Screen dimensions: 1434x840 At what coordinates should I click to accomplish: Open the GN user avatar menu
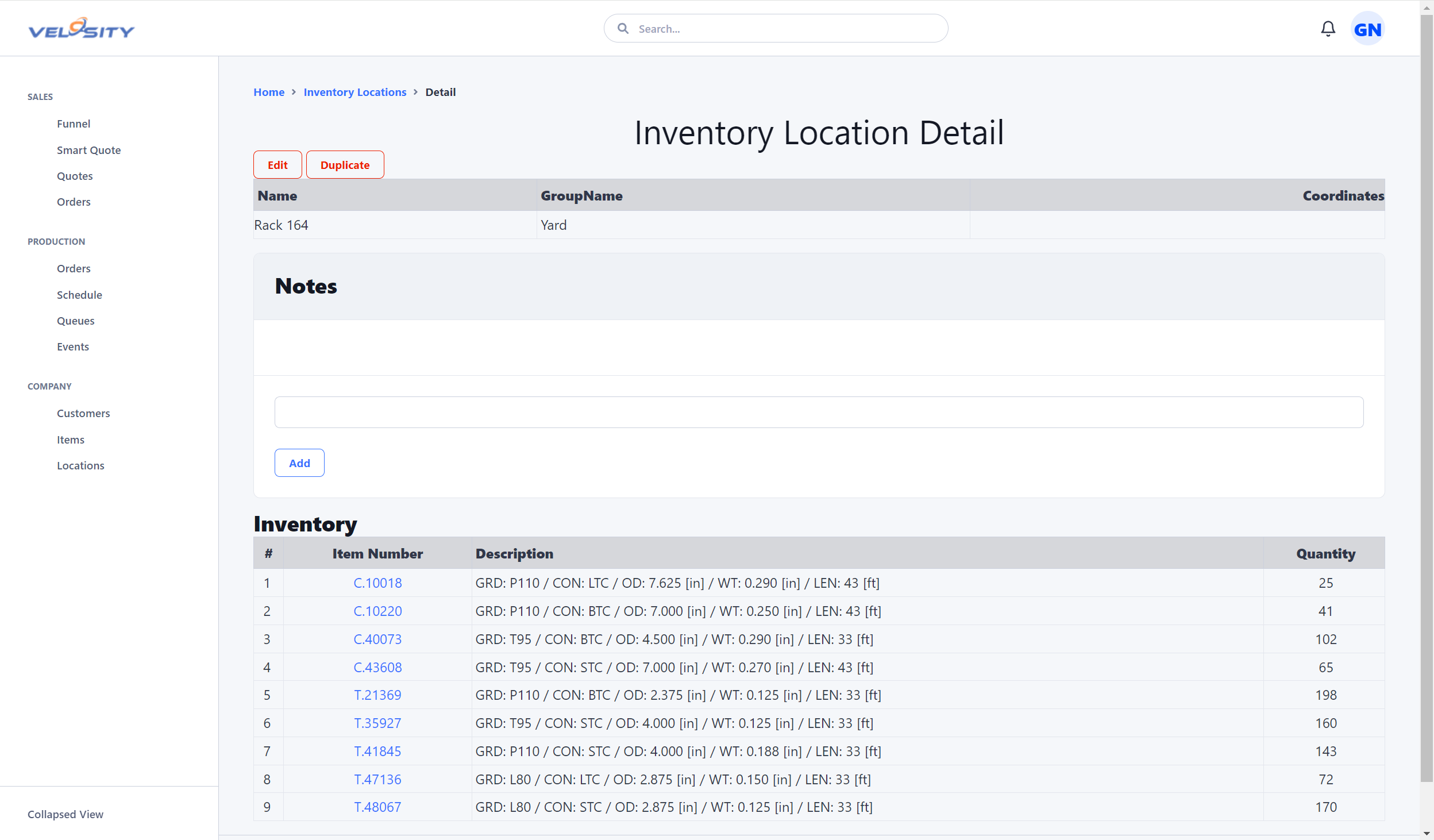(1367, 29)
